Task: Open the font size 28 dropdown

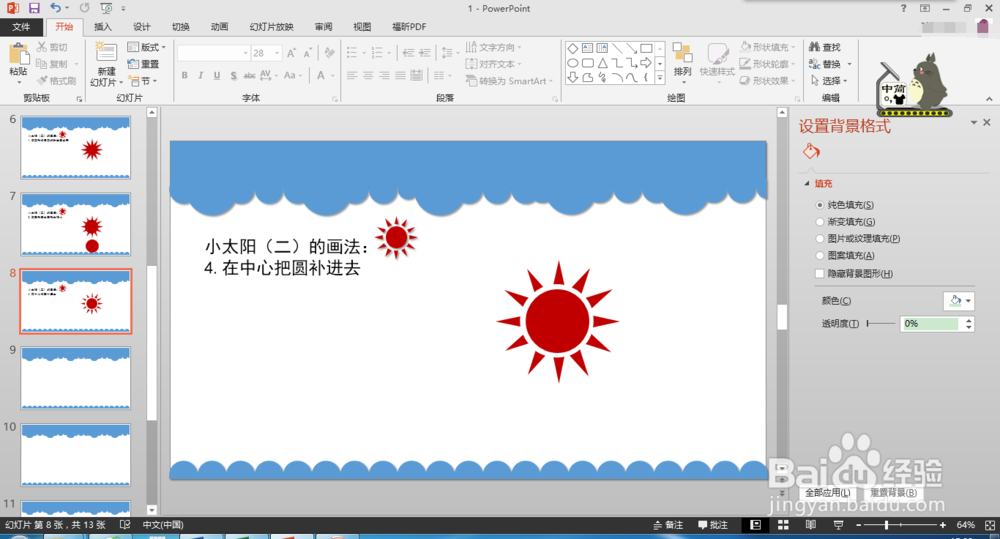Action: pyautogui.click(x=277, y=53)
